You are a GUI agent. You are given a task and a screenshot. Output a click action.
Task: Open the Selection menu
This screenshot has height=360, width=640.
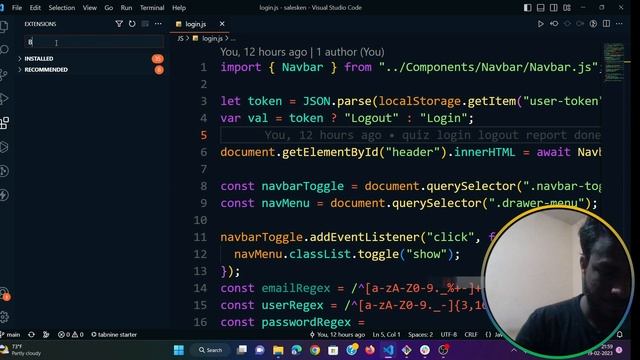pos(62,8)
